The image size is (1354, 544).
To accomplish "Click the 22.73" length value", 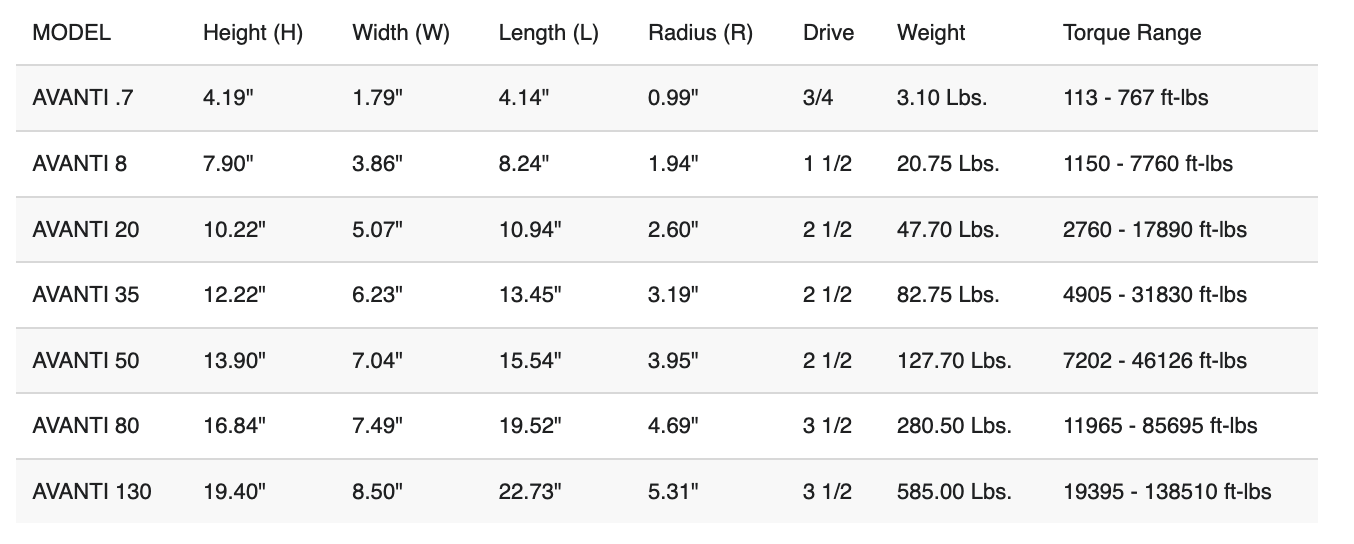I will (x=530, y=491).
